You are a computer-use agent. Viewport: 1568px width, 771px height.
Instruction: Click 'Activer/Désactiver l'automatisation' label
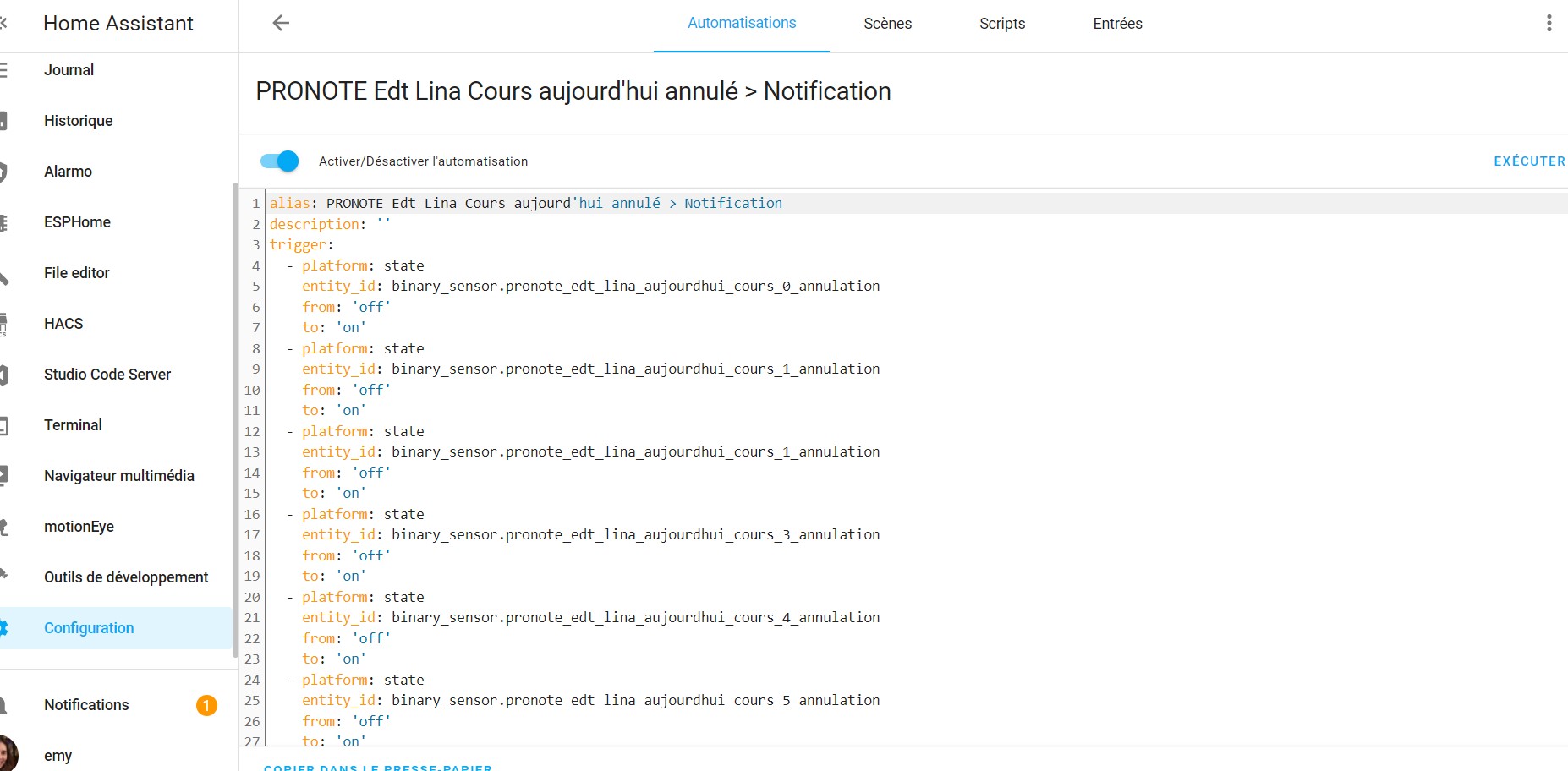pyautogui.click(x=423, y=161)
